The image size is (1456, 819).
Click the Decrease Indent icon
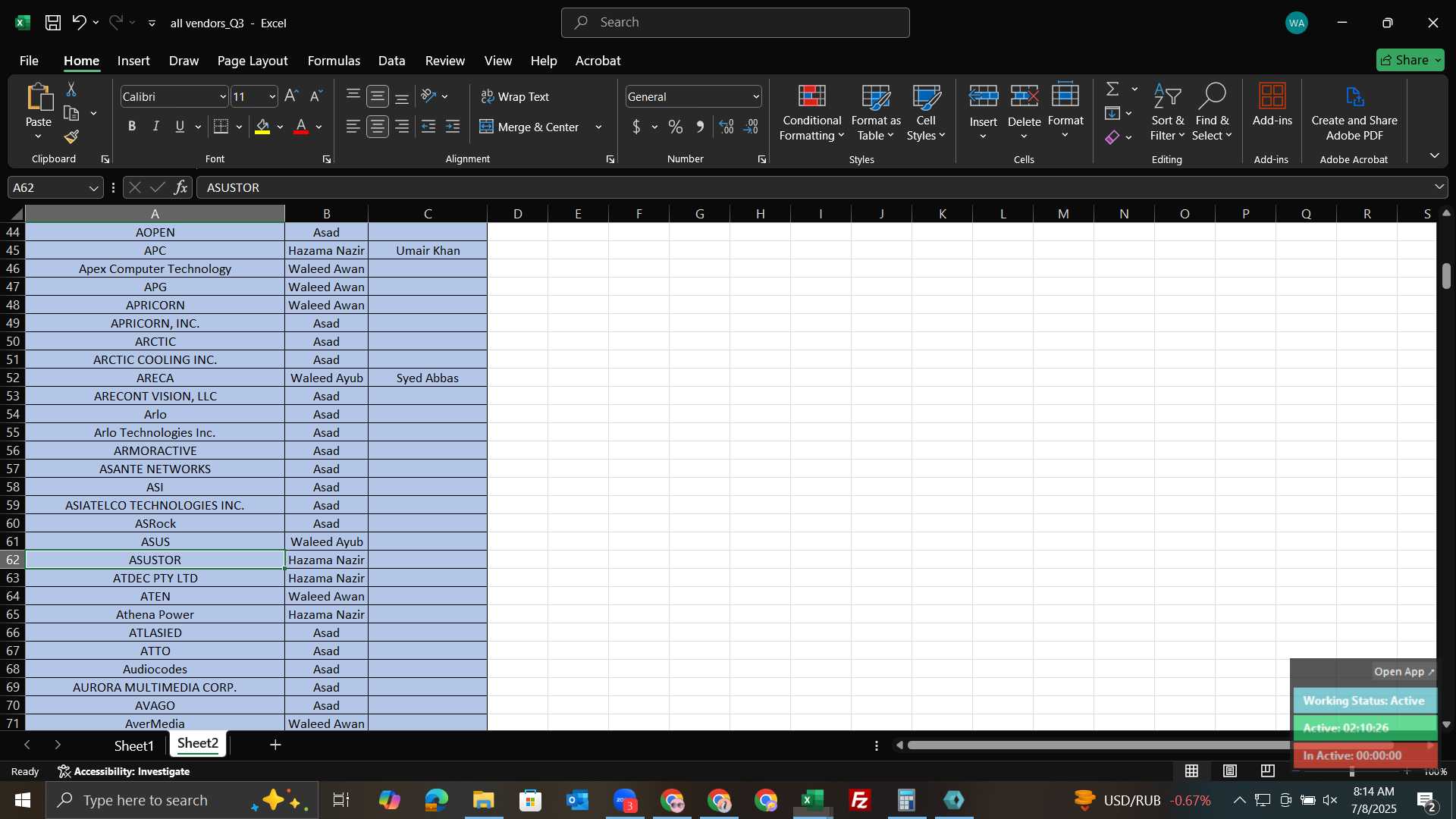(428, 127)
